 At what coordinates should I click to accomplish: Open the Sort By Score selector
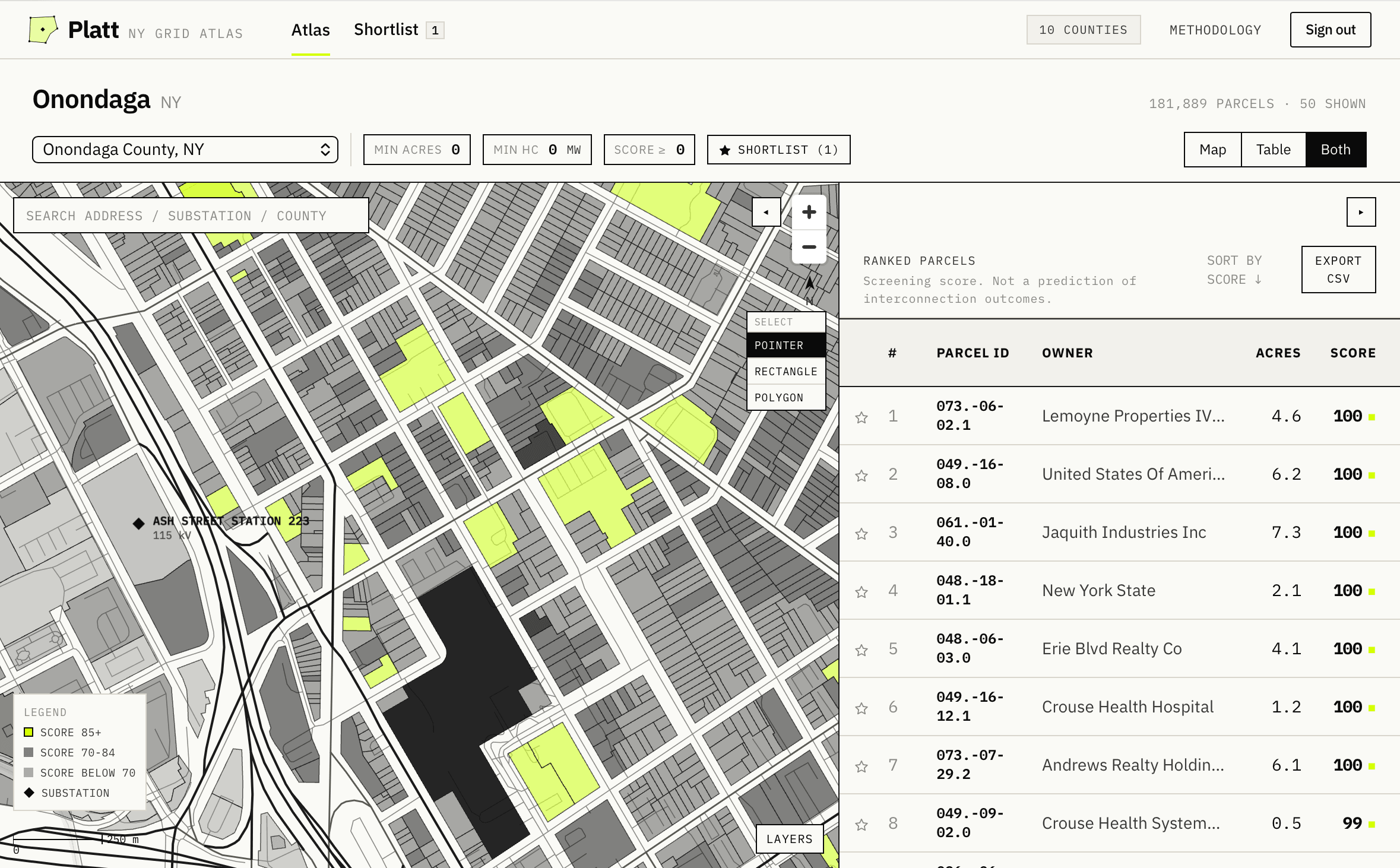pos(1234,270)
